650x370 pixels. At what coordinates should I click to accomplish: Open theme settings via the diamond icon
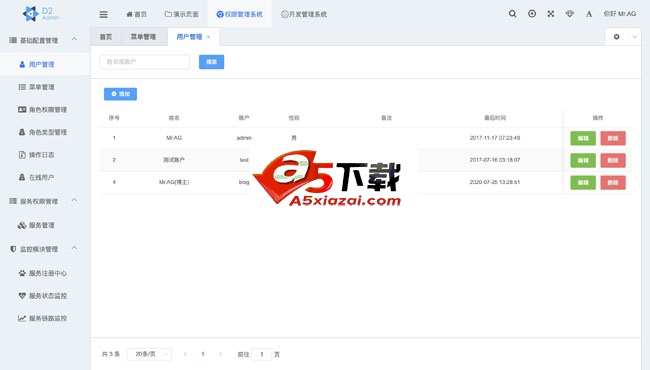[570, 14]
